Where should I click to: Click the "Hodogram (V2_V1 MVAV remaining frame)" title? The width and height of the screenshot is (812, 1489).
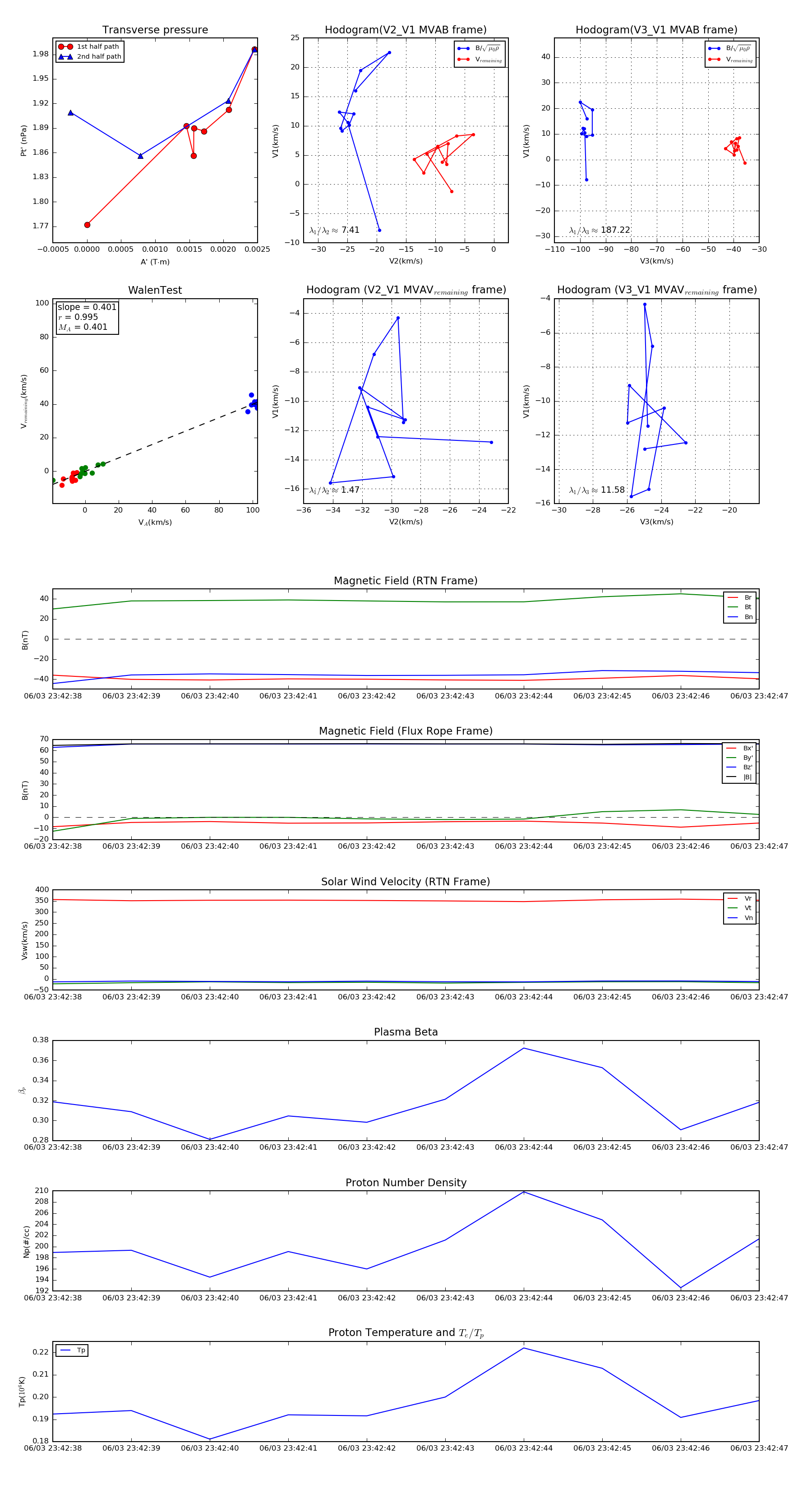point(406,290)
